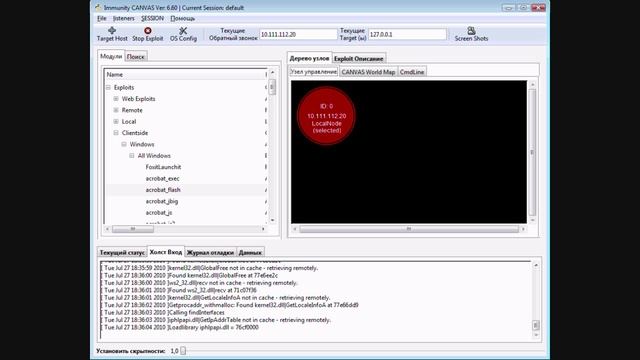Collapse the All Windows node

tap(131, 156)
